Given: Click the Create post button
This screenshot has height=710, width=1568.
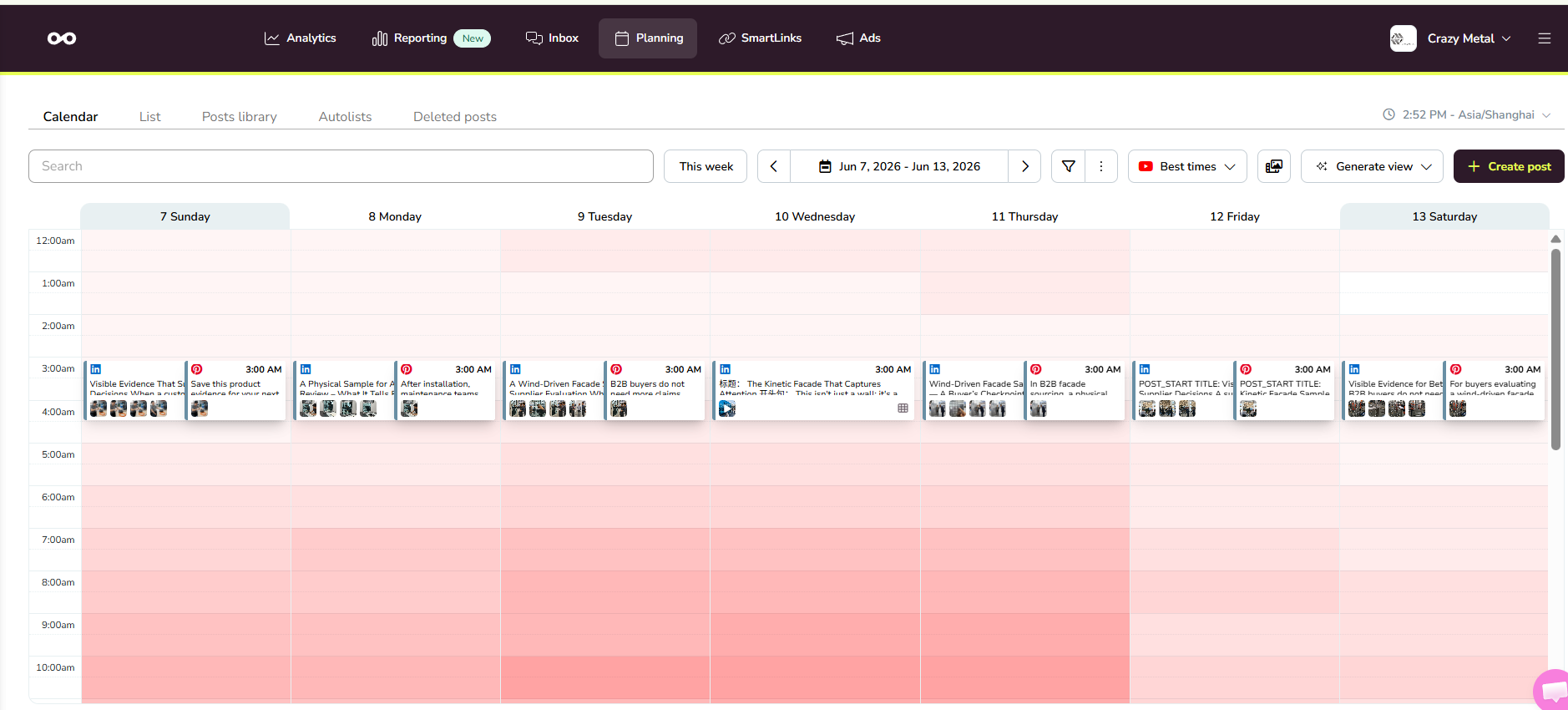Looking at the screenshot, I should pos(1509,166).
